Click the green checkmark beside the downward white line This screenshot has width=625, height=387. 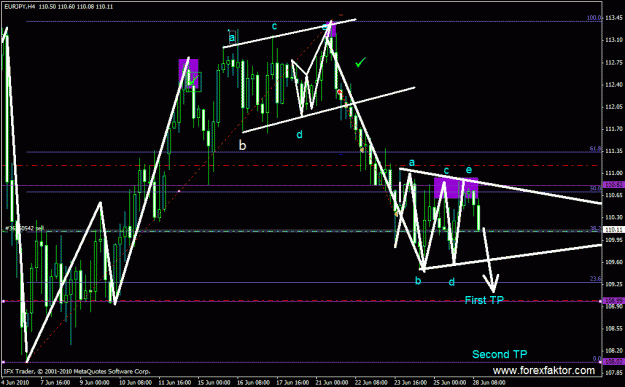[360, 62]
